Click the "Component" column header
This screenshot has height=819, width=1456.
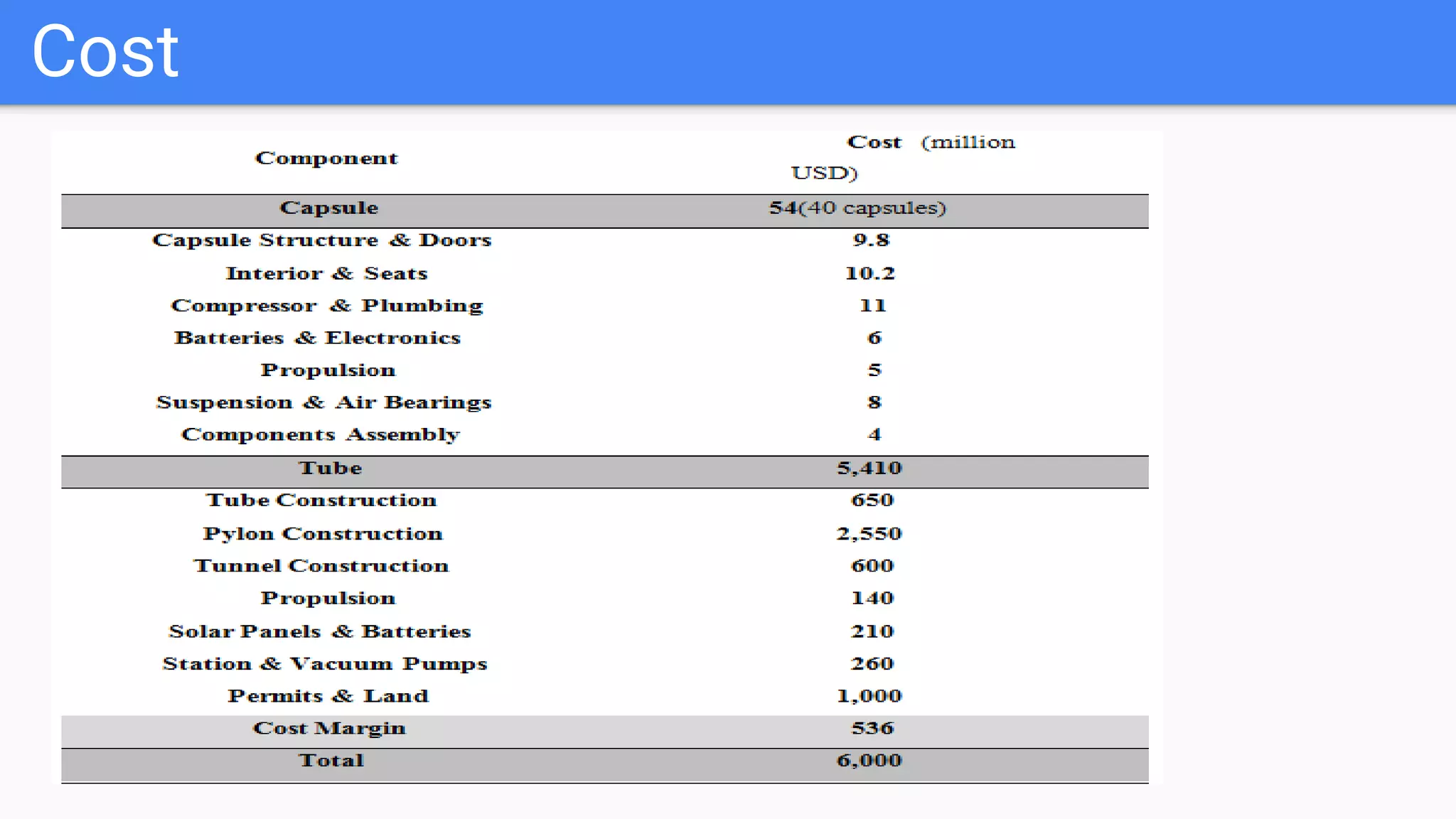326,158
